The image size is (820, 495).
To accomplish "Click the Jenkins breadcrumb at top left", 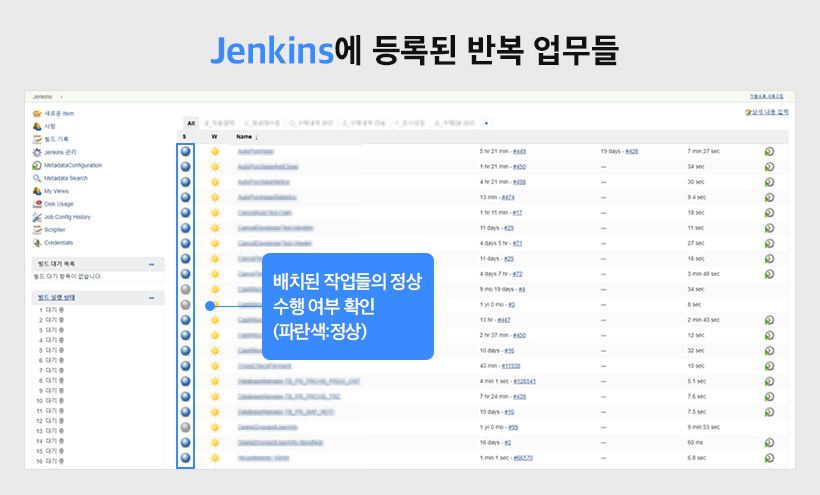I will [x=42, y=96].
